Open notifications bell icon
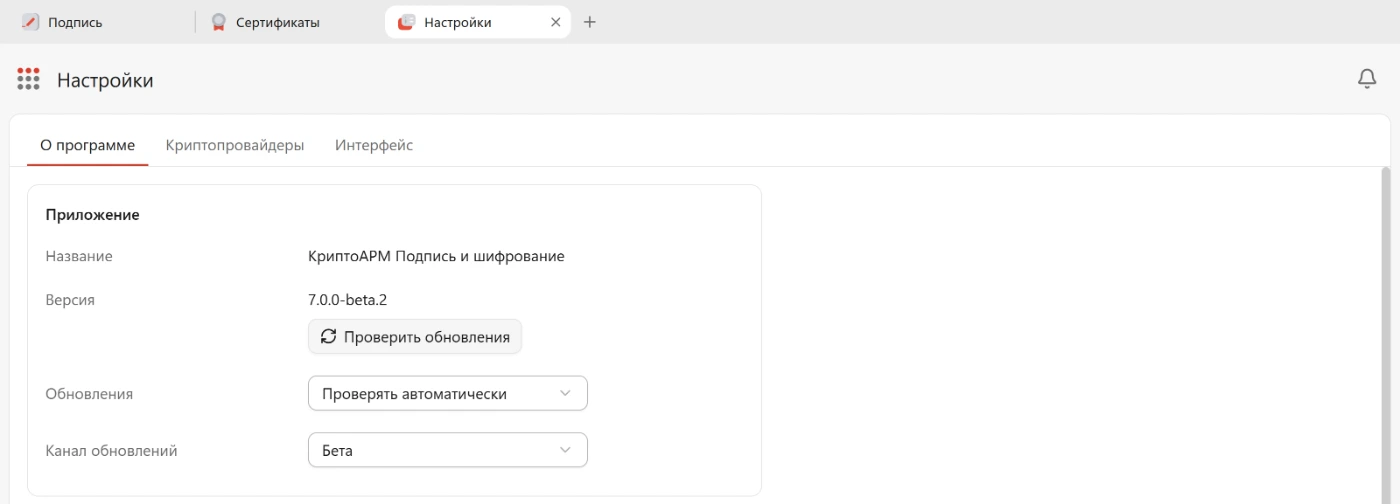Viewport: 1400px width, 504px height. pos(1367,79)
